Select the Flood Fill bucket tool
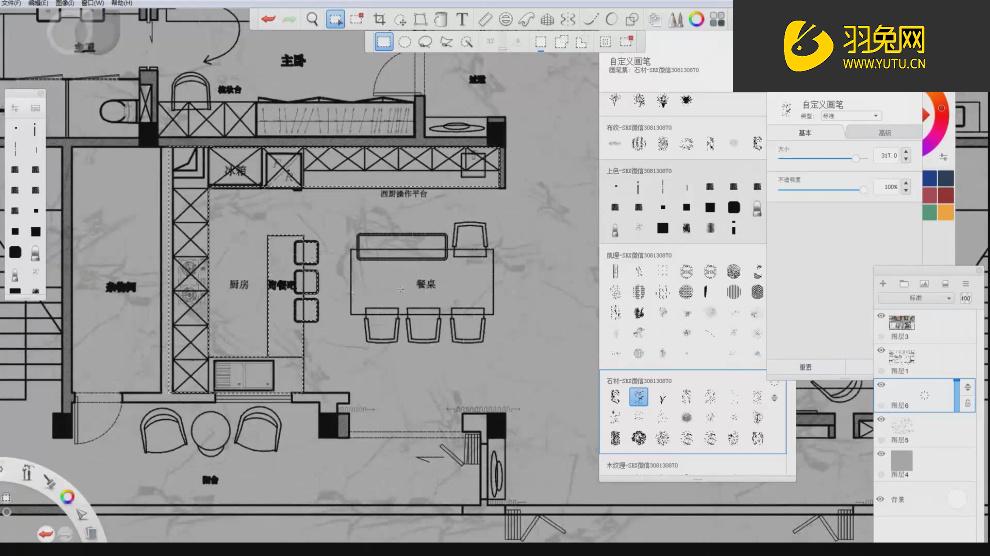Screen dimensions: 990x556 point(441,20)
